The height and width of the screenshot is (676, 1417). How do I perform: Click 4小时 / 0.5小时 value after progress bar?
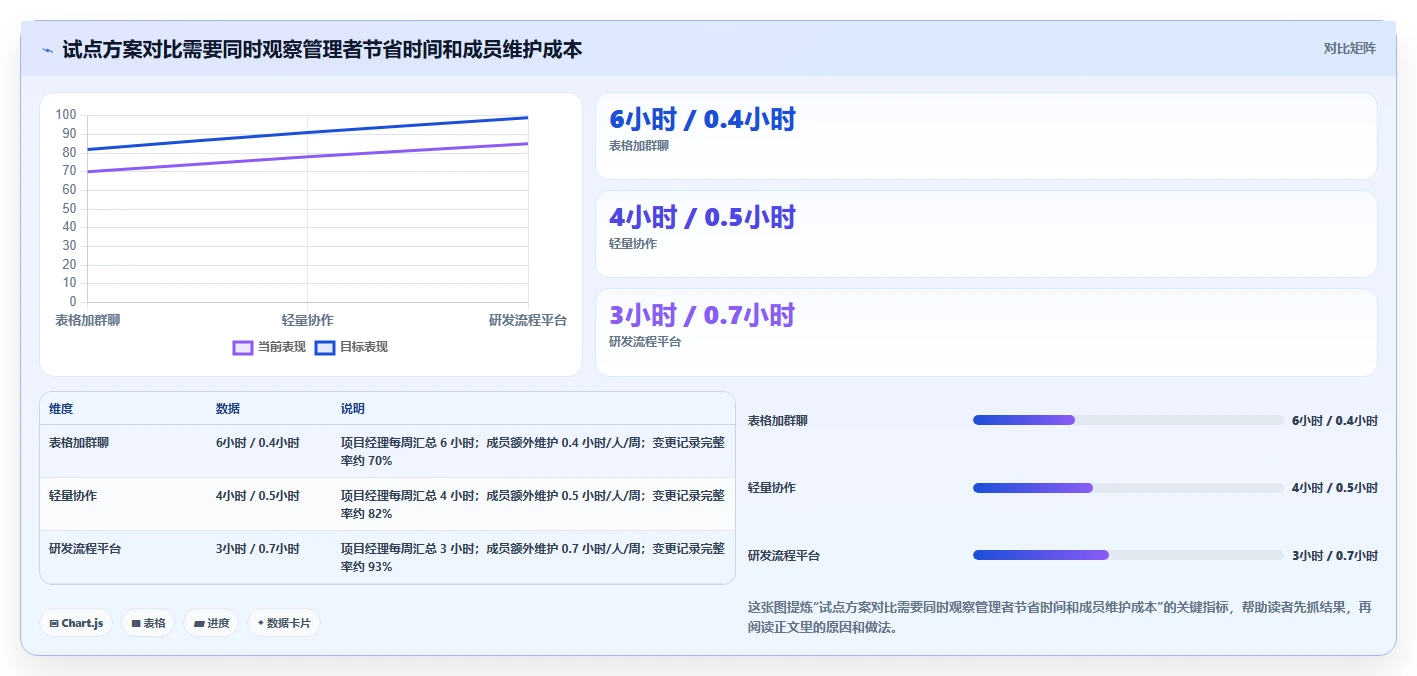pyautogui.click(x=1335, y=488)
